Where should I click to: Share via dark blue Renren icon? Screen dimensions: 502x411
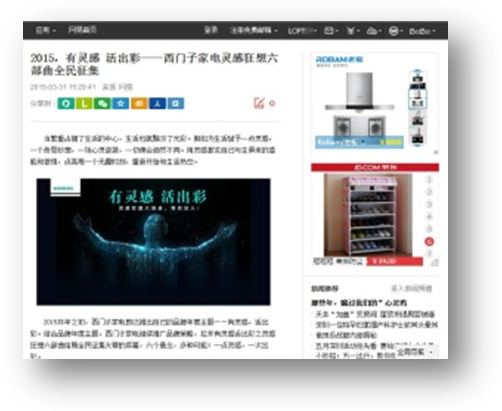157,103
